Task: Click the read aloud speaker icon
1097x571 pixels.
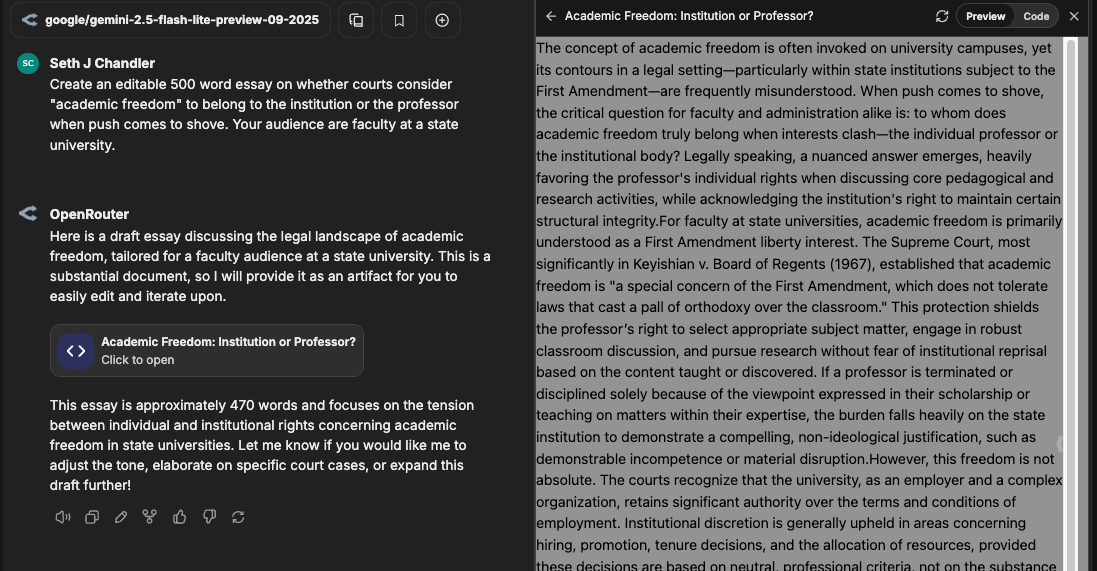Action: 63,517
